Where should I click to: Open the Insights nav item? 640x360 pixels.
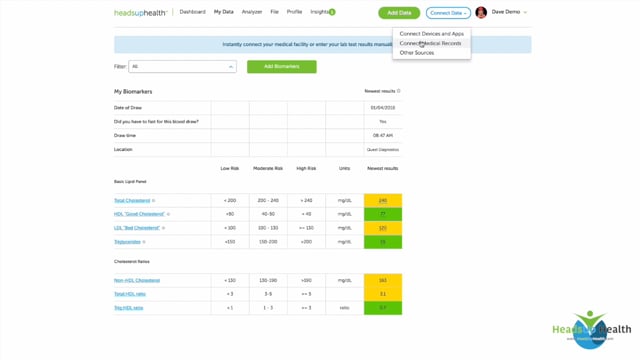[319, 12]
